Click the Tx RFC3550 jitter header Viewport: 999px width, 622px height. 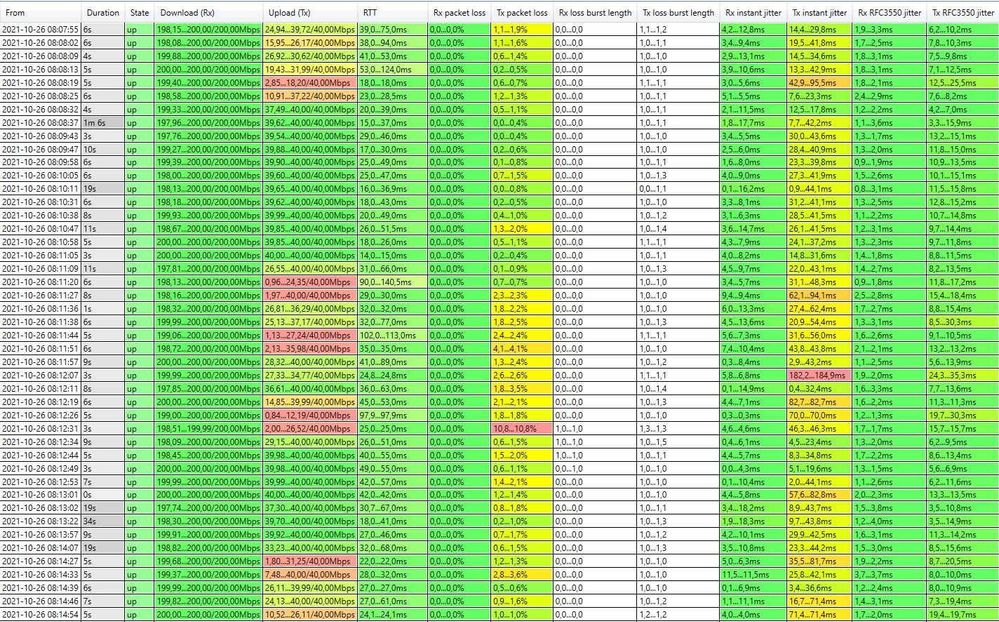tap(963, 12)
